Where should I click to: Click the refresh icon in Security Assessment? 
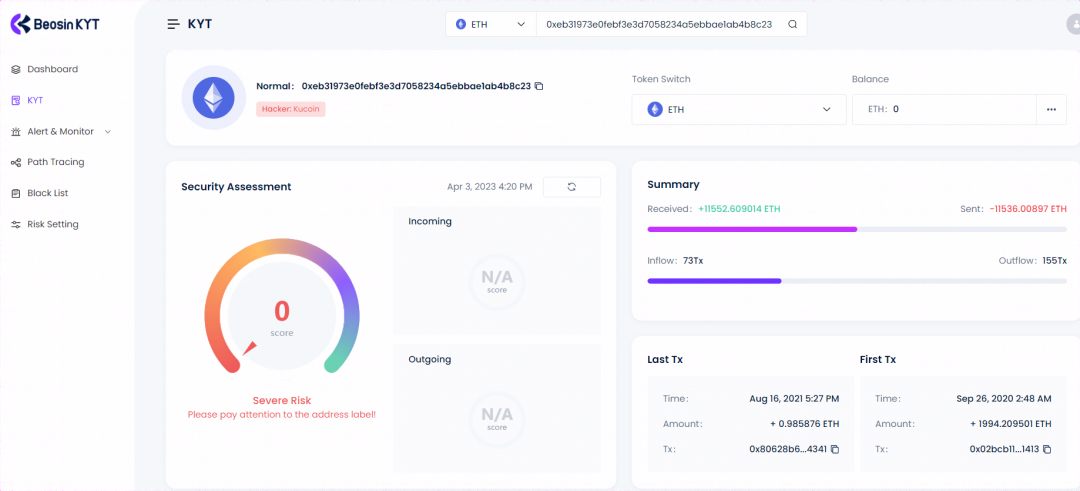[x=571, y=187]
